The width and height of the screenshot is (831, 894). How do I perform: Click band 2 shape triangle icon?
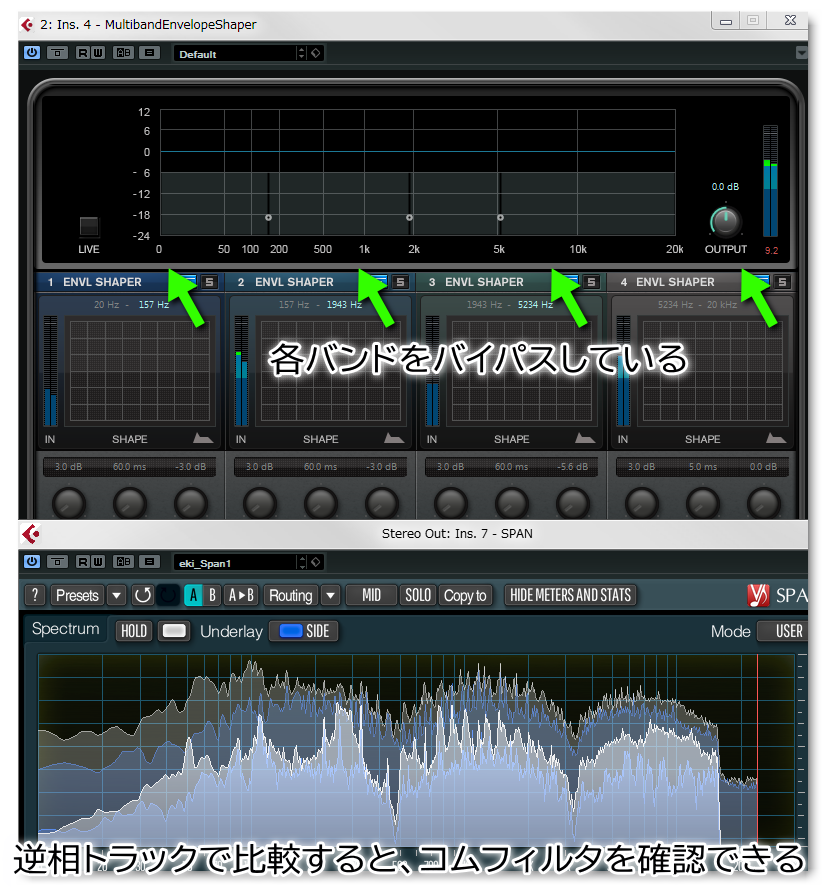393,438
